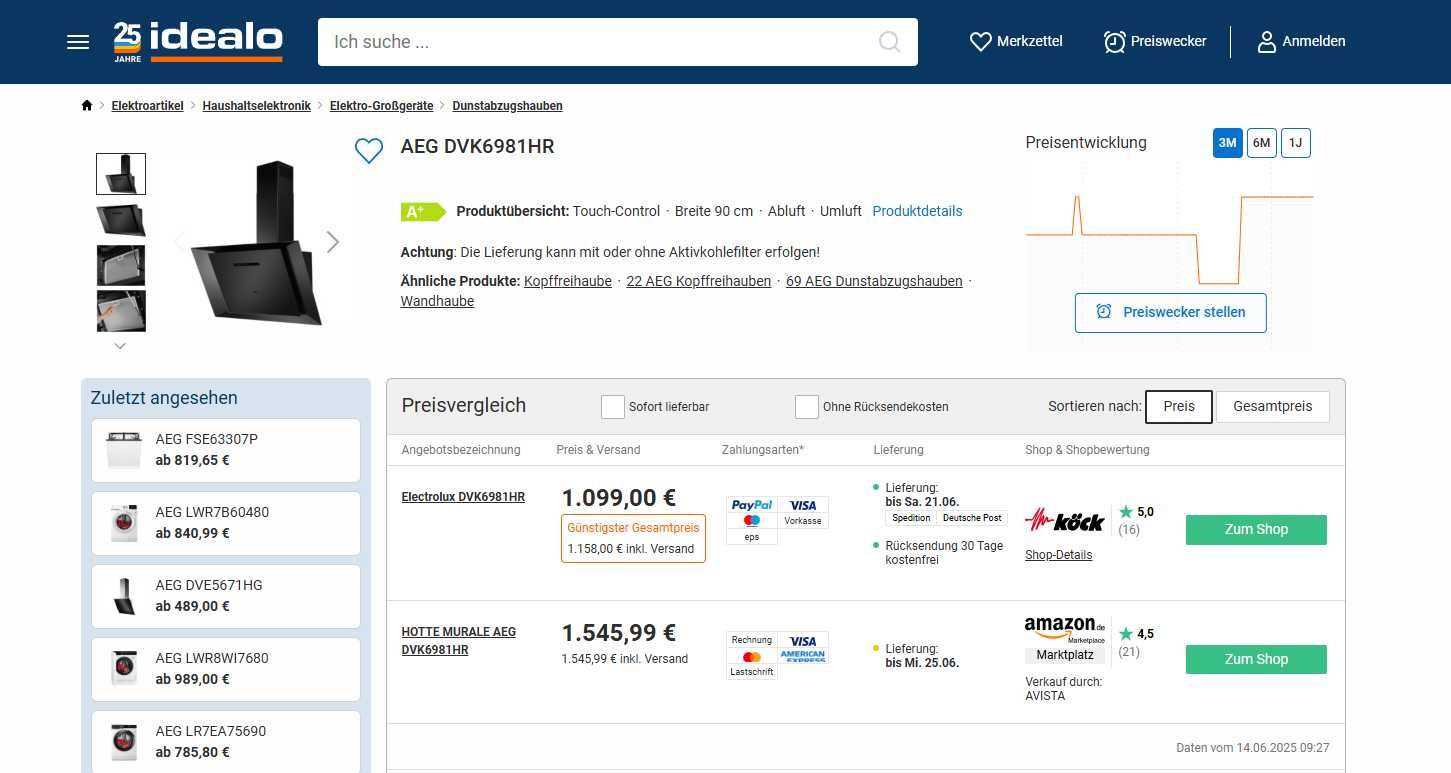Screen dimensions: 1451x773
Task: Open the Haushaltselektronik breadcrumb
Action: 257,106
